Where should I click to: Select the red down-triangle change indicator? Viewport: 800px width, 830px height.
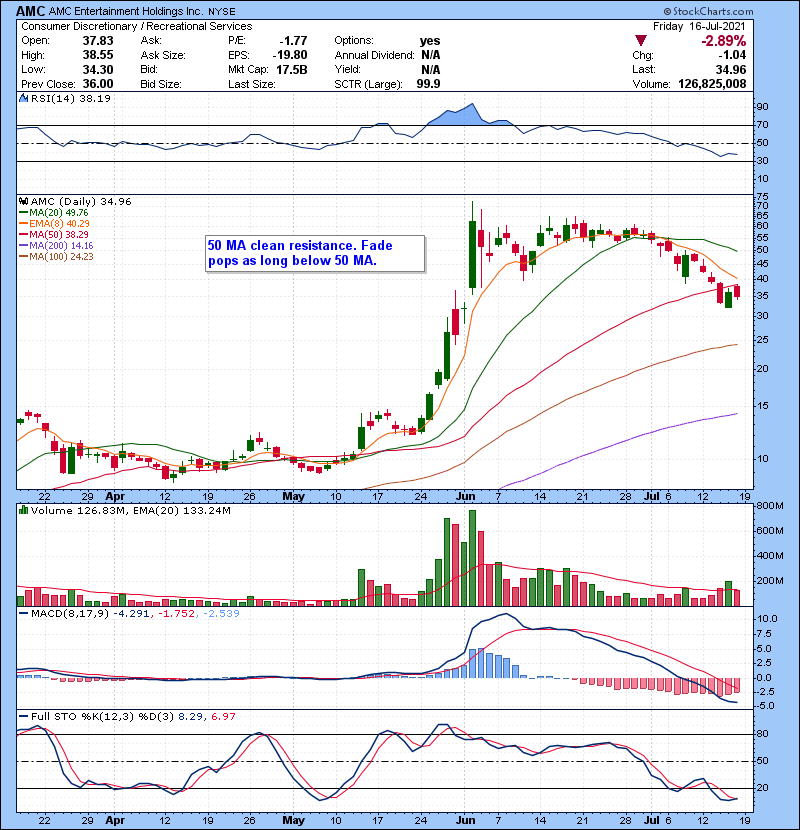tap(641, 40)
